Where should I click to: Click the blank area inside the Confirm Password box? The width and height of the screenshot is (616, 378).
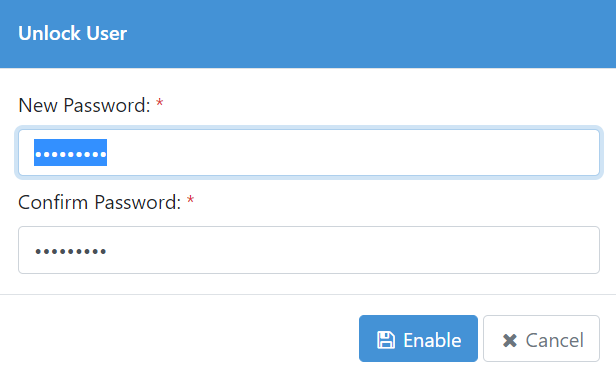click(x=354, y=250)
